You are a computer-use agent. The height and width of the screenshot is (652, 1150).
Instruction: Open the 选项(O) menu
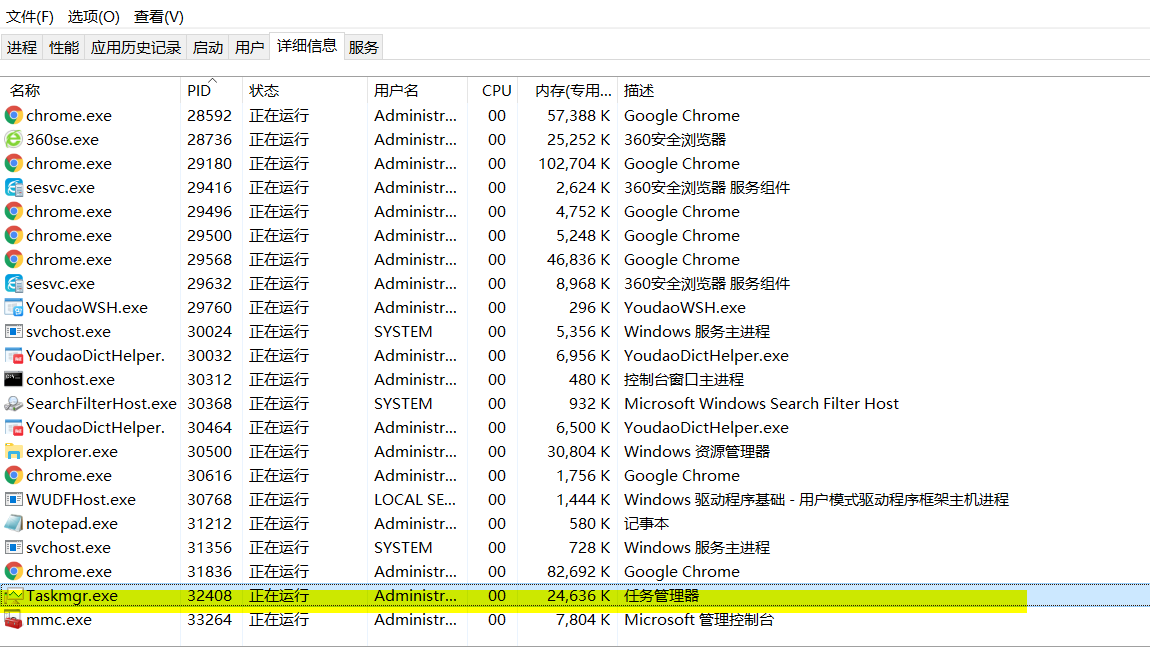[94, 16]
